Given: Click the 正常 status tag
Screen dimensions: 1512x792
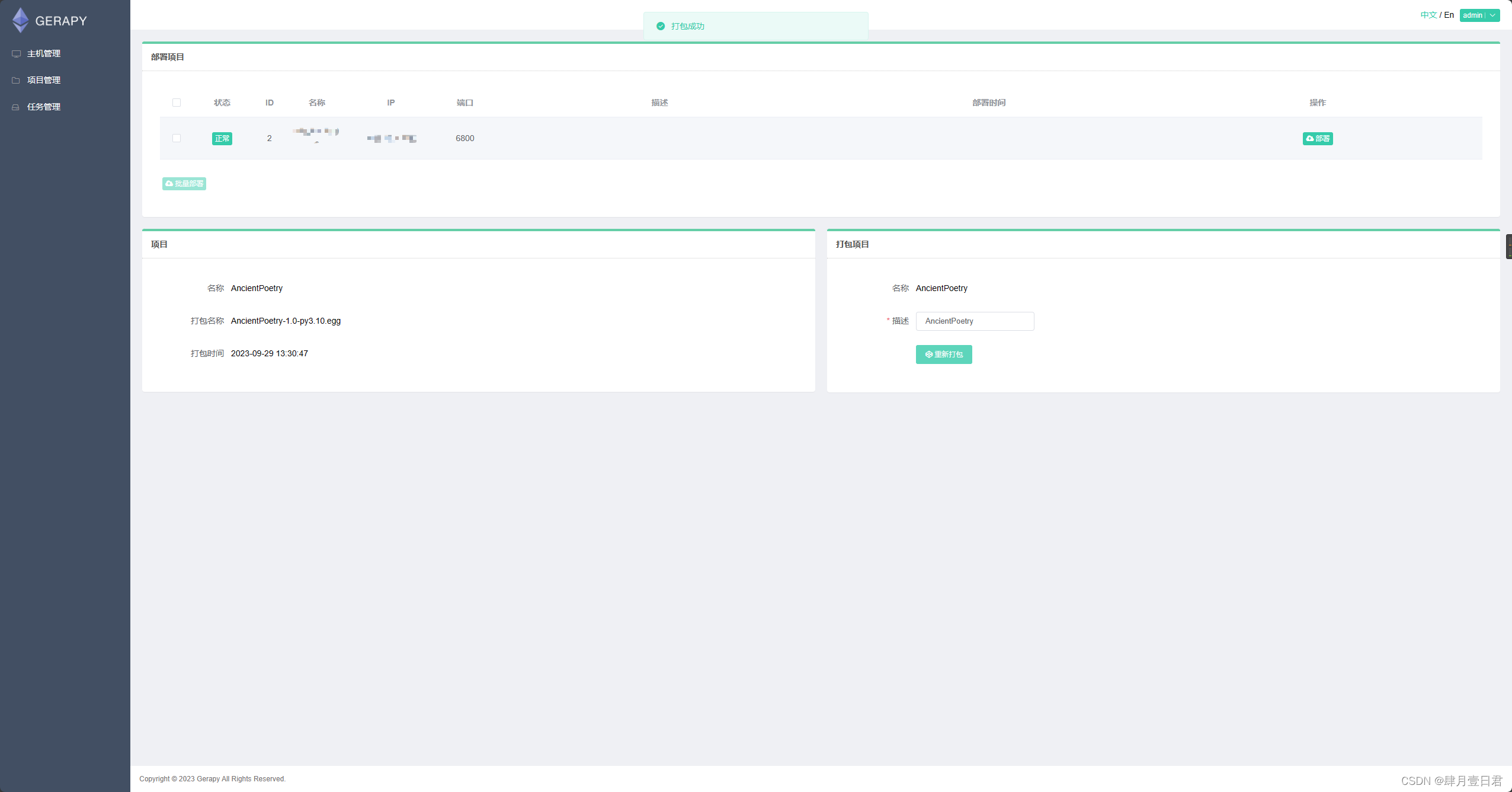Looking at the screenshot, I should 222,139.
